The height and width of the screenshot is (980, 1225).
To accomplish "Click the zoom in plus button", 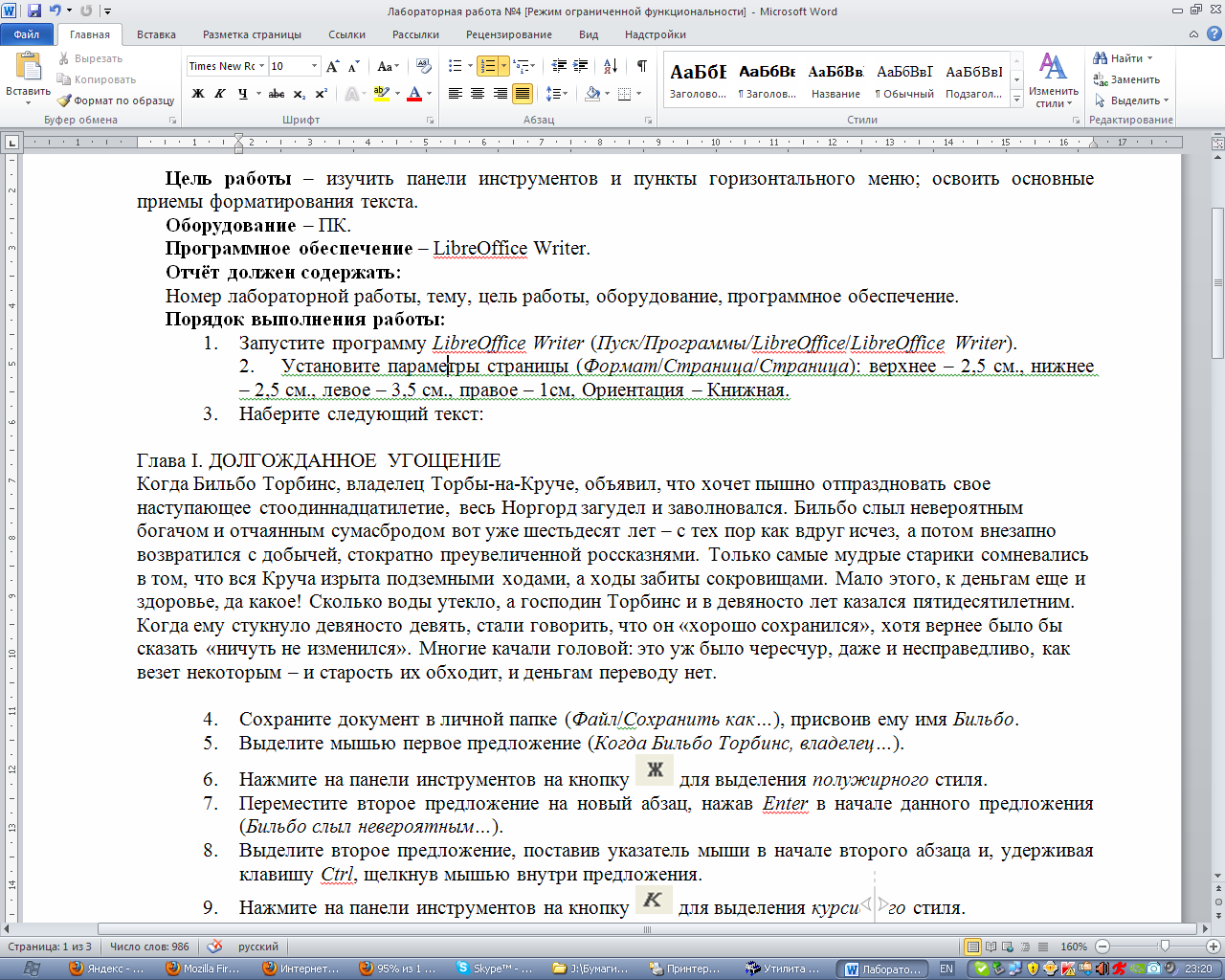I will click(1212, 947).
